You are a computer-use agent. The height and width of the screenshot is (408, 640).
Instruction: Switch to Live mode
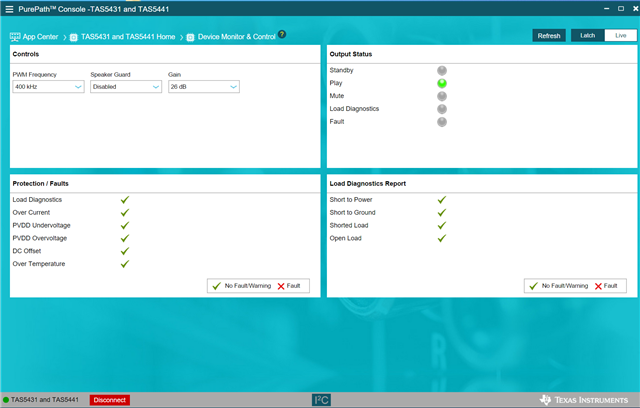[620, 35]
